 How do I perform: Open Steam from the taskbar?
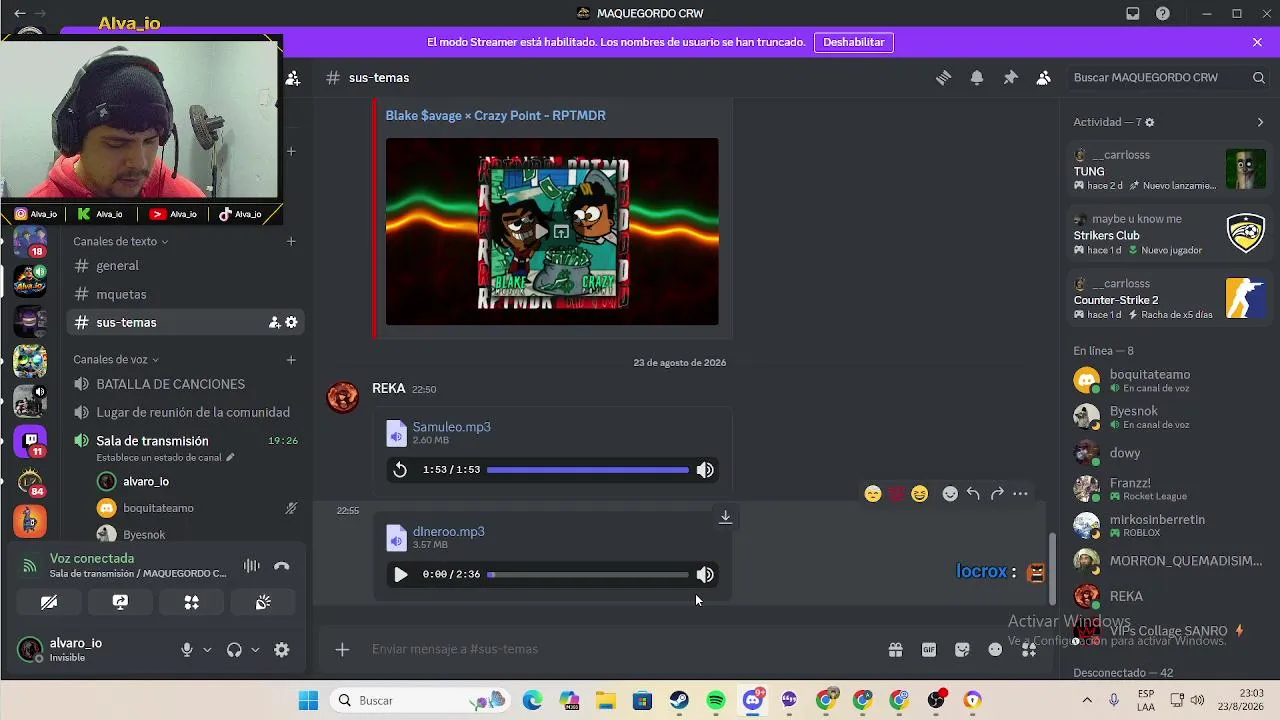coord(679,701)
